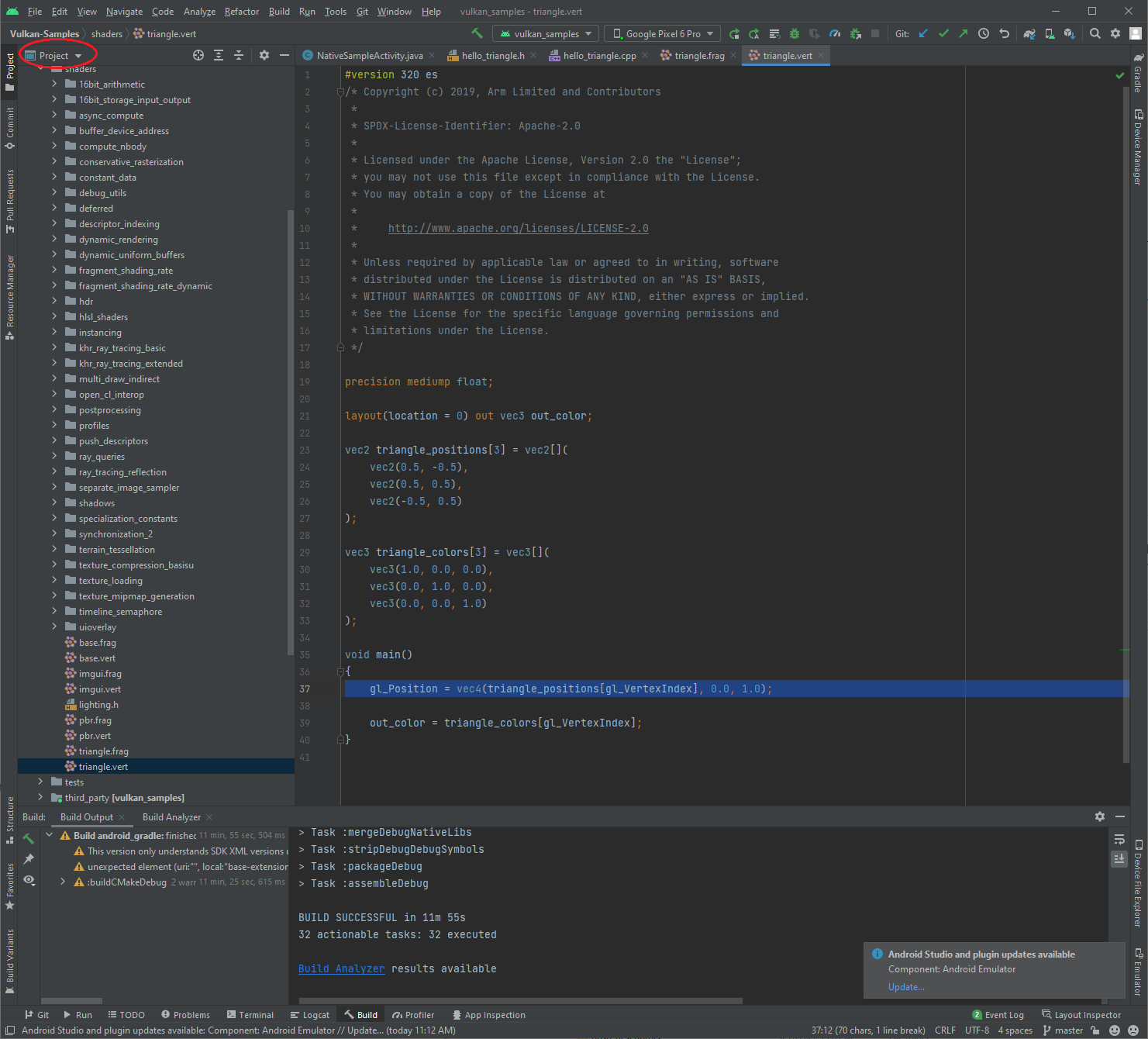
Task: Run the app with the Profiler icon
Action: point(835,33)
